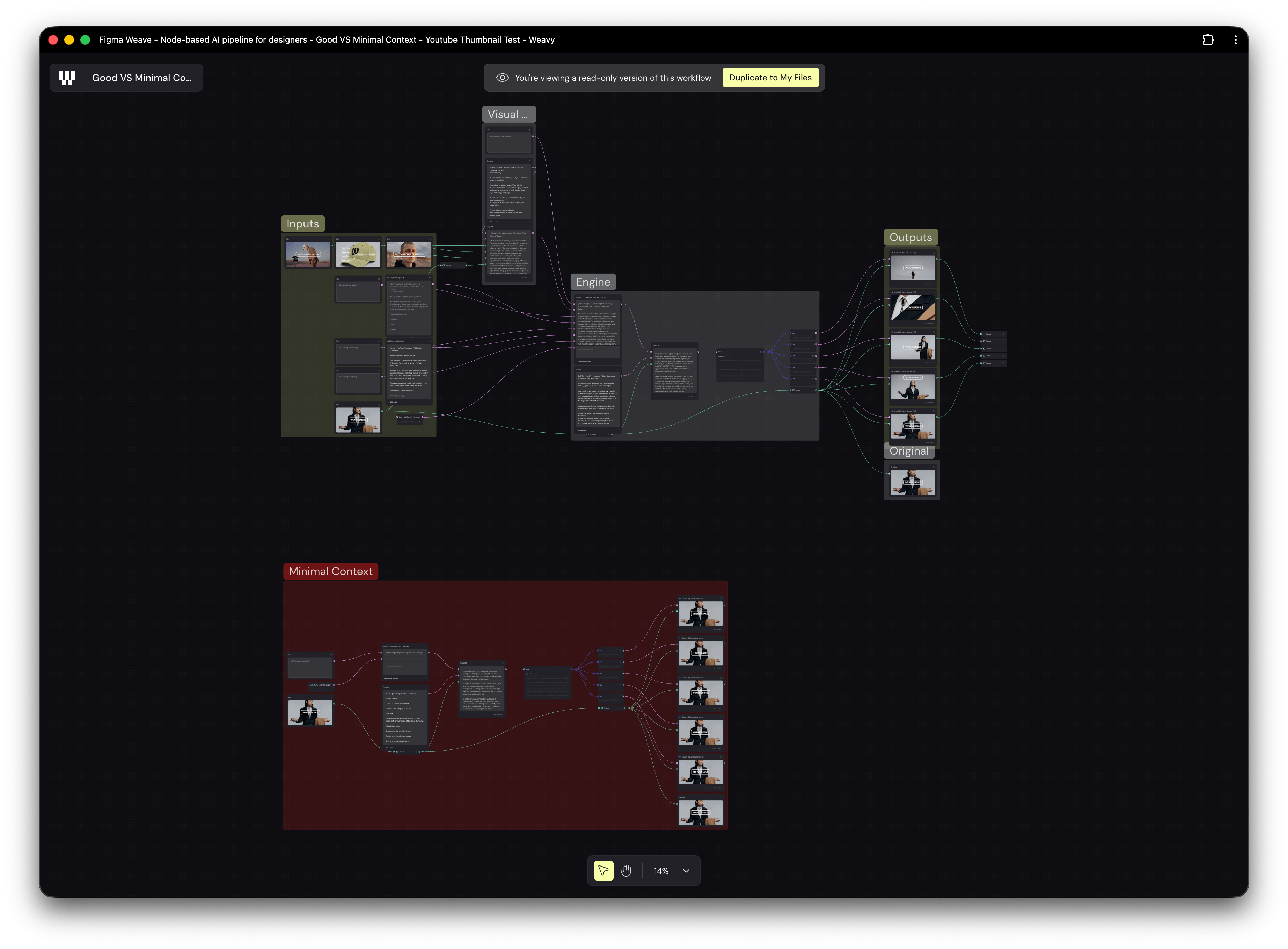This screenshot has width=1288, height=949.
Task: Click the eye icon in the read-only banner
Action: point(503,77)
